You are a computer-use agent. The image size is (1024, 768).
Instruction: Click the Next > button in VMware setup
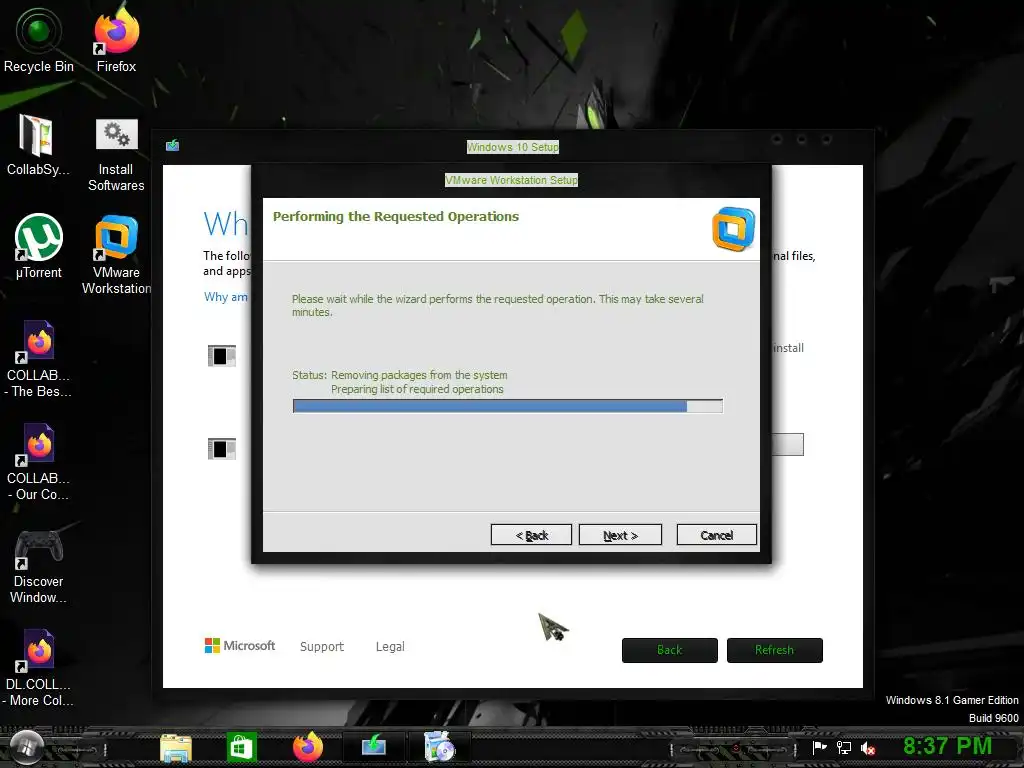[x=620, y=535]
